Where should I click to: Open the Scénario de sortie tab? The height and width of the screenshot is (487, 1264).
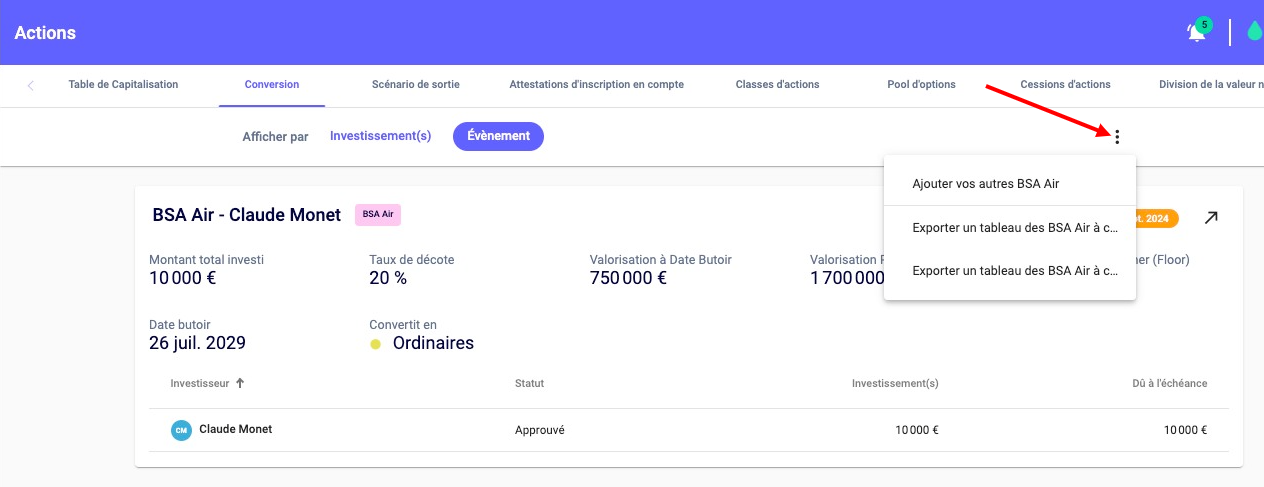click(415, 85)
